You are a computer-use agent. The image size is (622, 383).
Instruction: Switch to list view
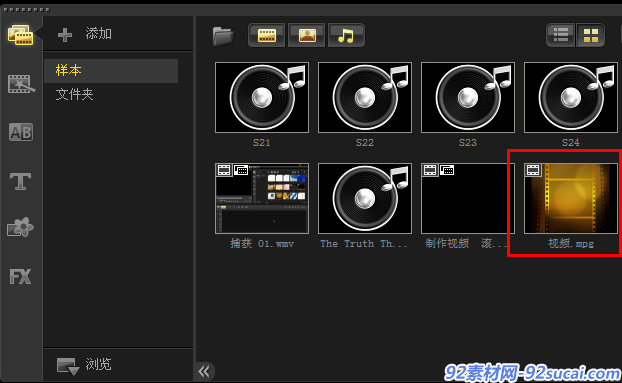pyautogui.click(x=561, y=35)
